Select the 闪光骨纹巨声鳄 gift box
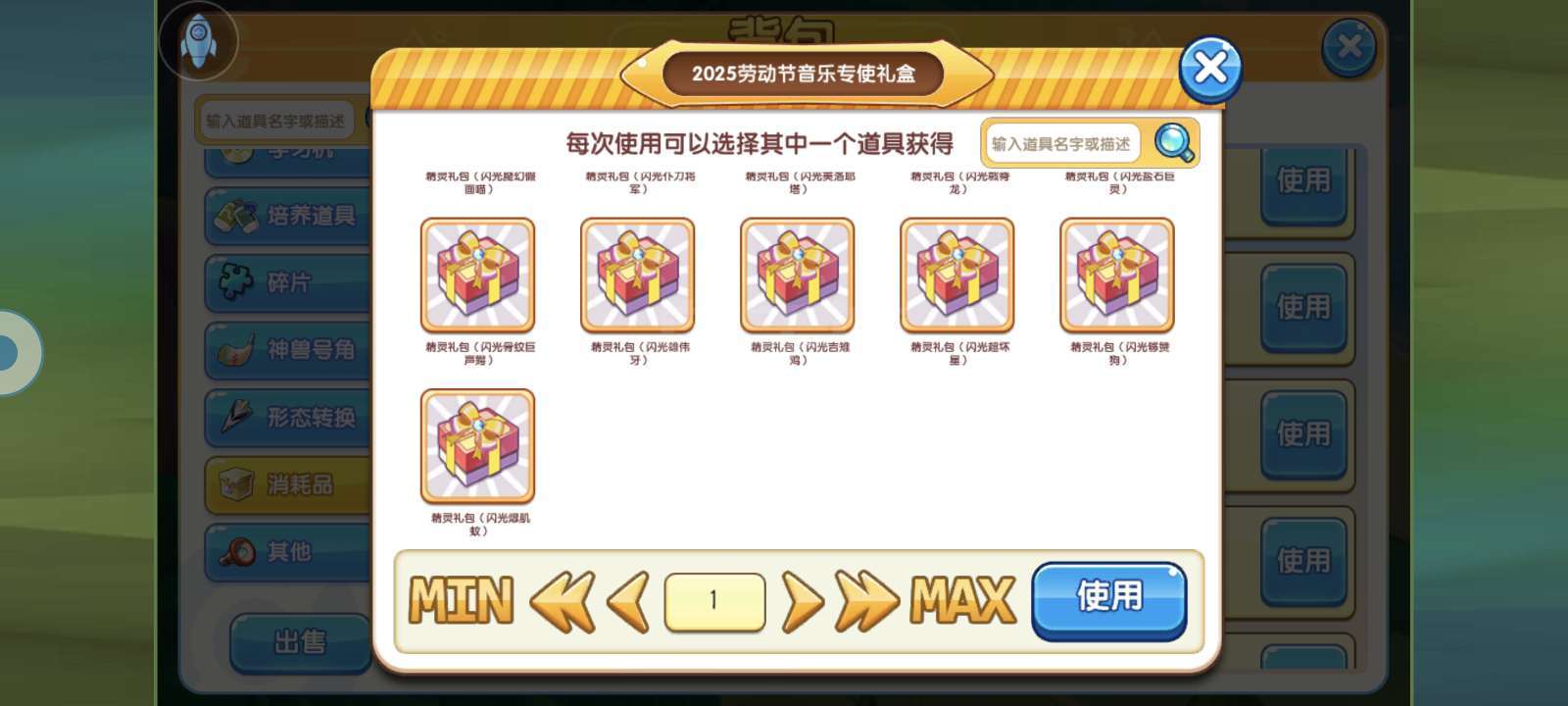The image size is (1568, 706). (x=477, y=276)
